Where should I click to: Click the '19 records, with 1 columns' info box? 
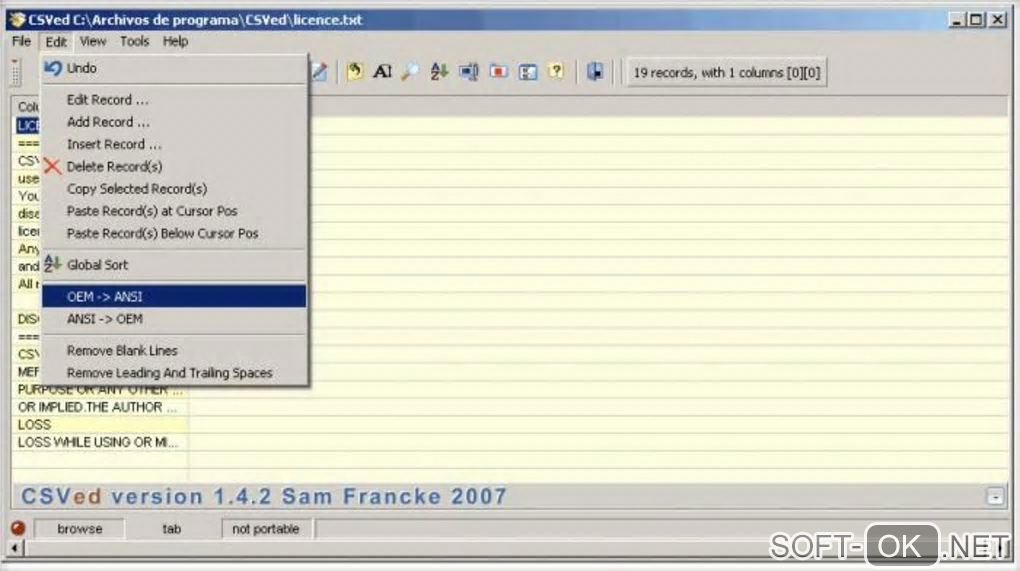[x=727, y=72]
